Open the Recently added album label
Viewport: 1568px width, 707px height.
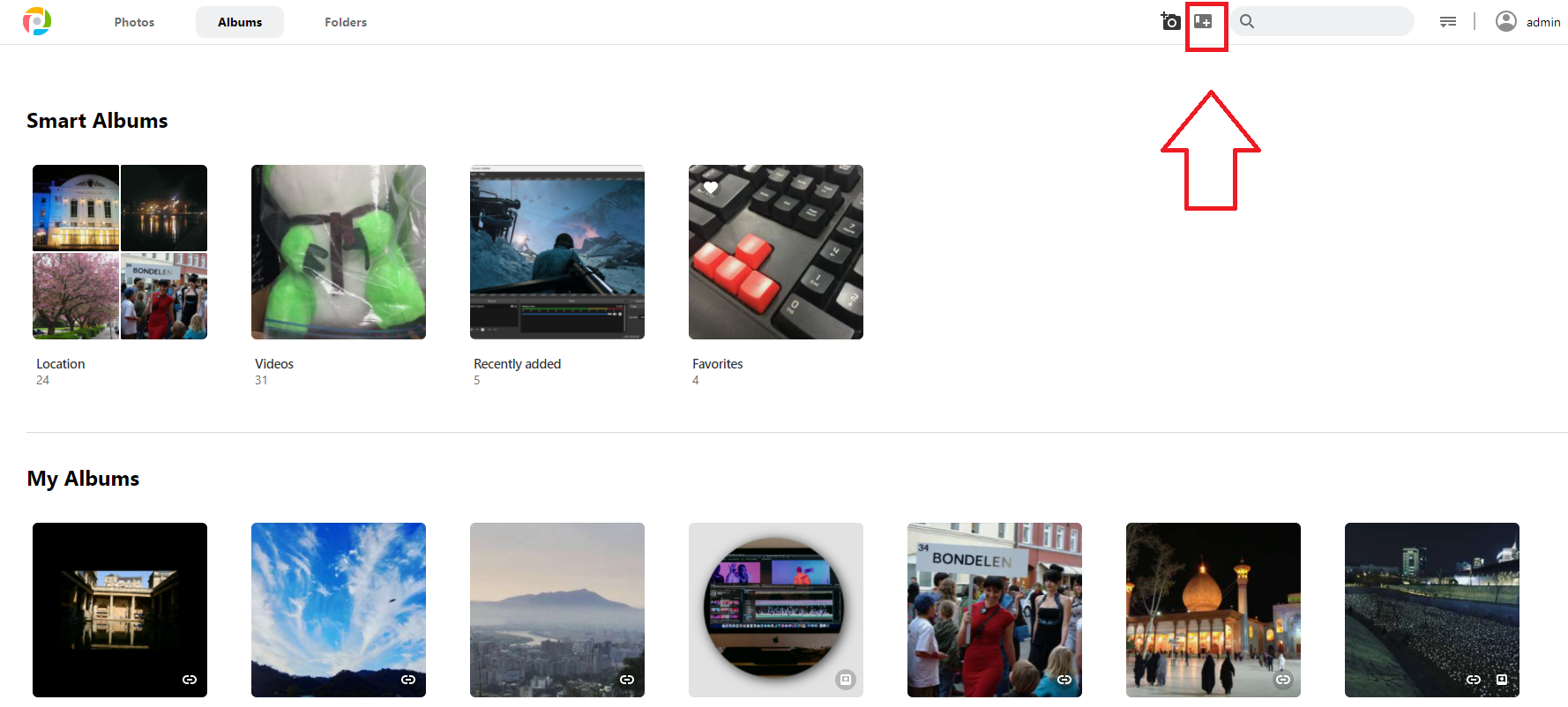517,364
